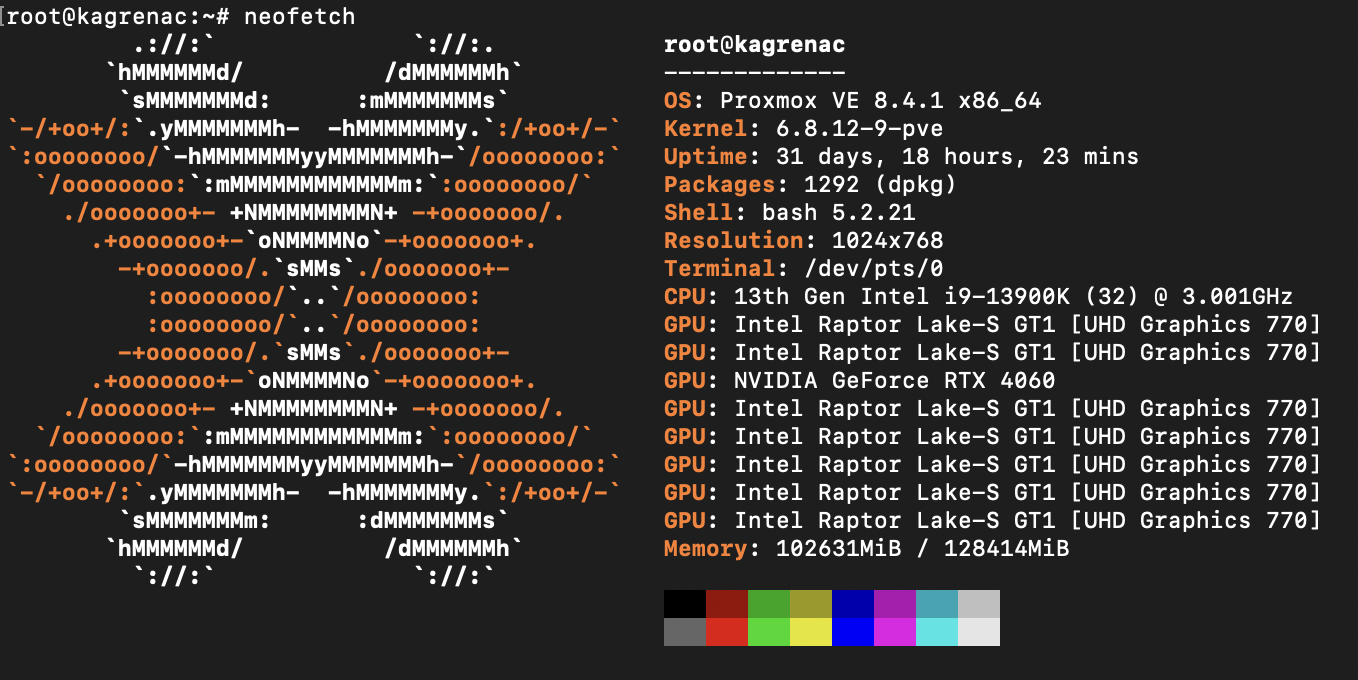Select the dark navy blue palette block
The width and height of the screenshot is (1358, 680).
tap(853, 604)
